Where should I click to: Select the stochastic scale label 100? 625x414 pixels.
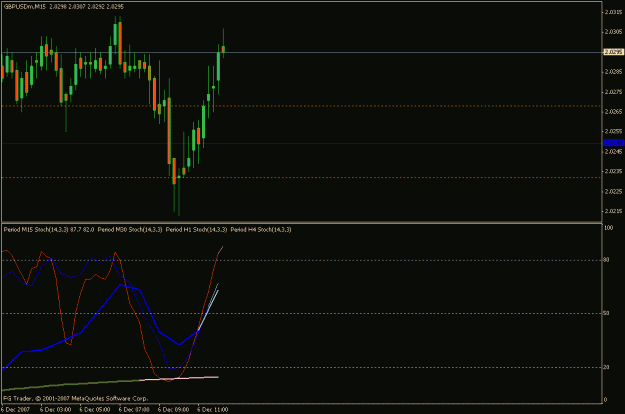(609, 228)
